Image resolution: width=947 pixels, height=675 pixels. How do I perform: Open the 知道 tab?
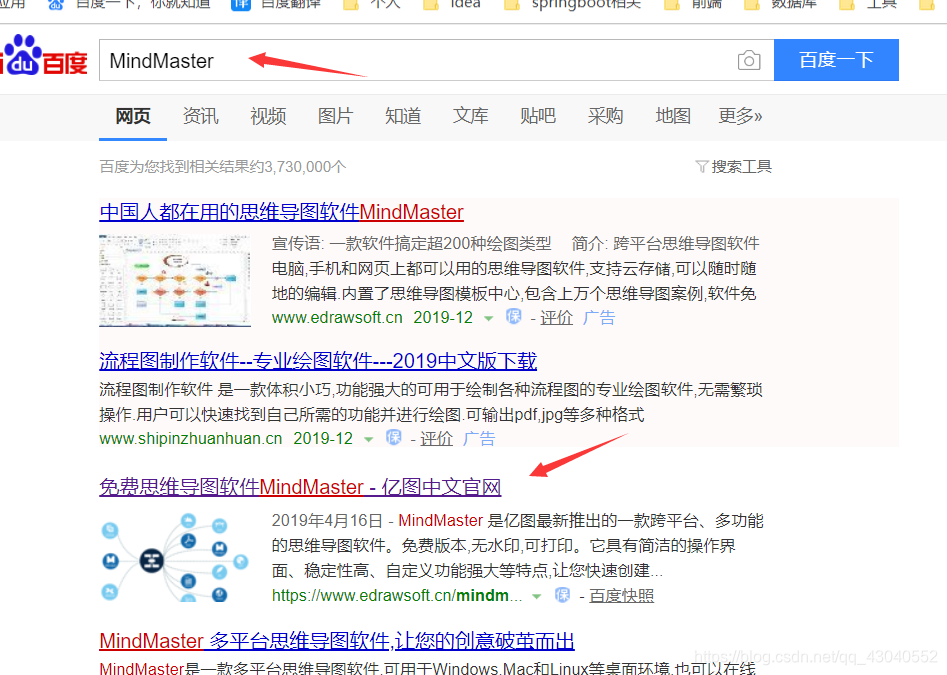pyautogui.click(x=403, y=116)
